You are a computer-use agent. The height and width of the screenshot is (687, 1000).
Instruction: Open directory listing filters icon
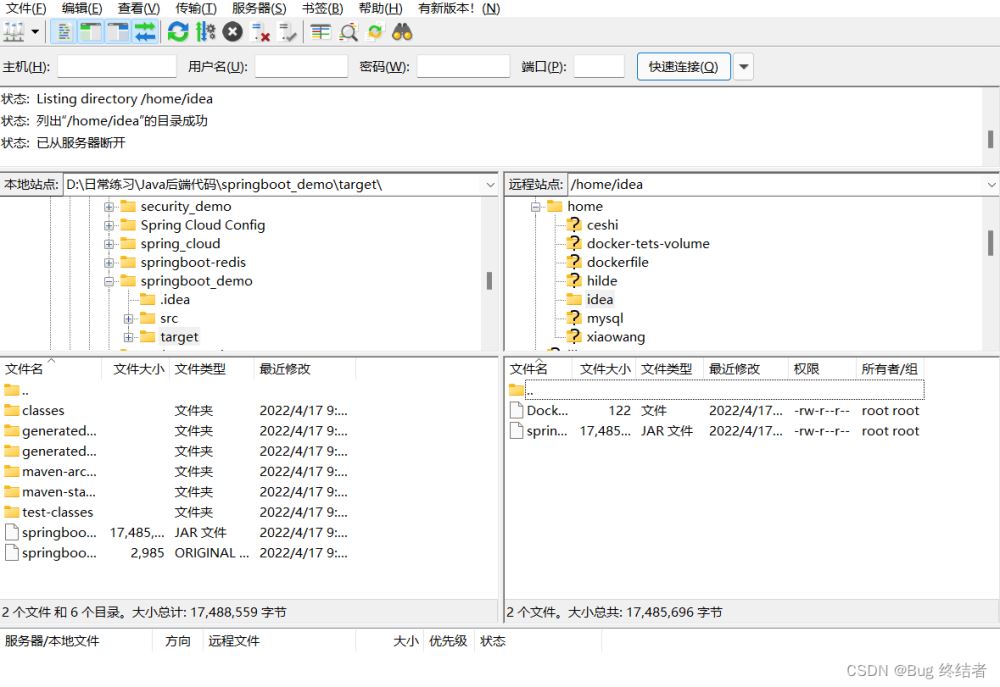(x=320, y=32)
